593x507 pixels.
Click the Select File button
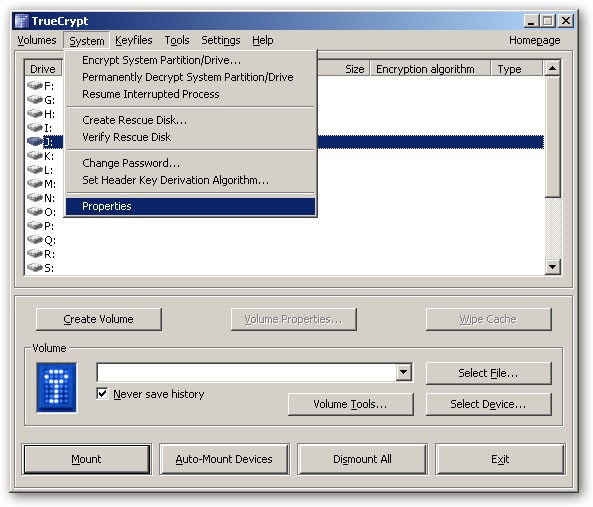[488, 373]
